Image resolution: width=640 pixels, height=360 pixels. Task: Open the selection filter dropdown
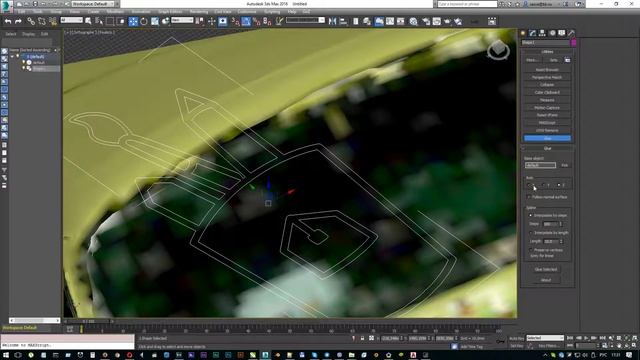(x=71, y=20)
